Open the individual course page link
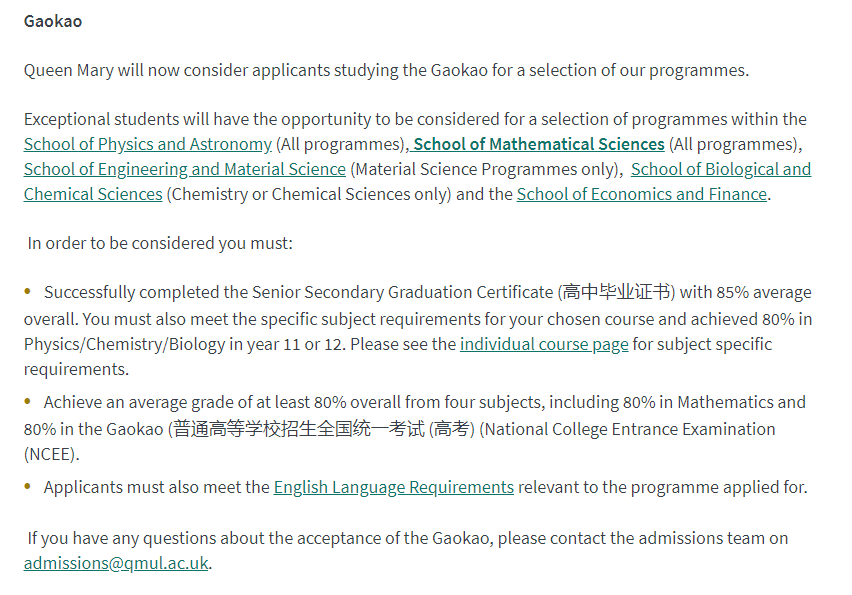This screenshot has width=852, height=595. pyautogui.click(x=544, y=344)
